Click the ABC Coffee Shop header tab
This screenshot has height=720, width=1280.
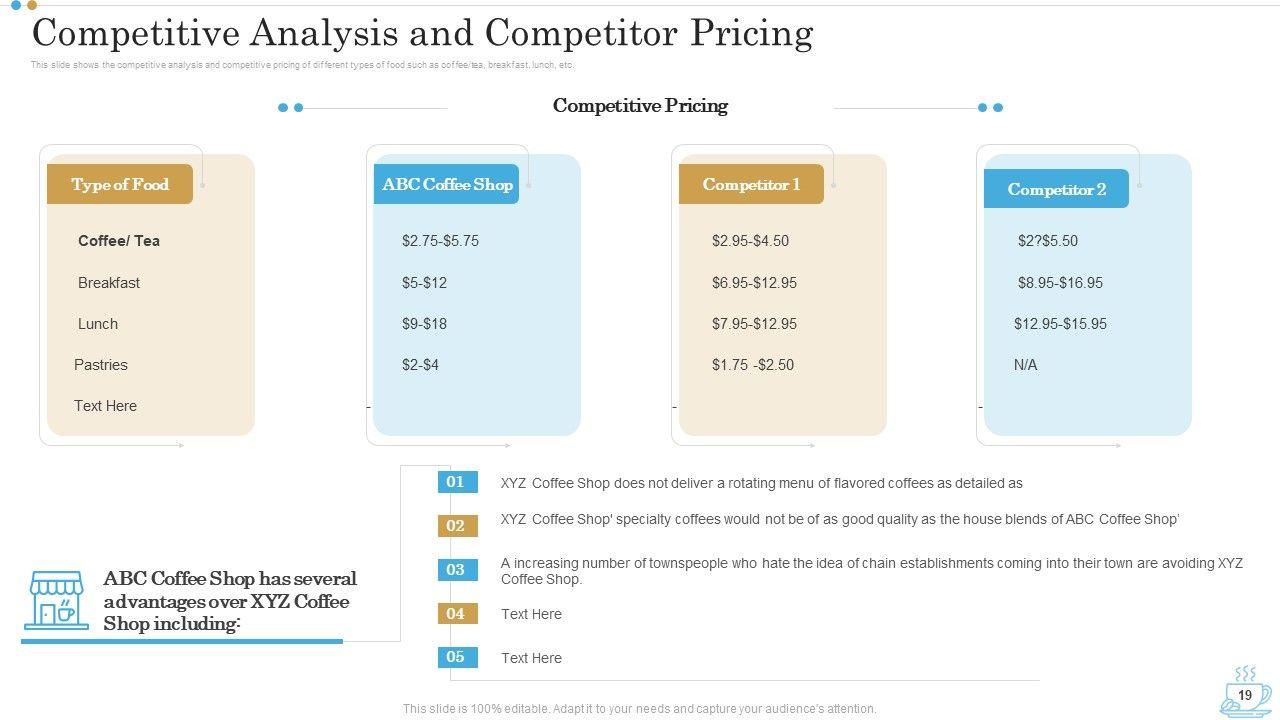pyautogui.click(x=447, y=185)
